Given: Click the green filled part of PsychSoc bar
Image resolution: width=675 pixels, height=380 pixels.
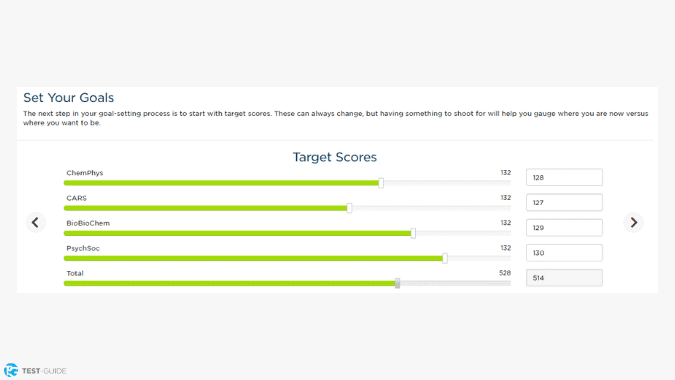Looking at the screenshot, I should pyautogui.click(x=253, y=258).
